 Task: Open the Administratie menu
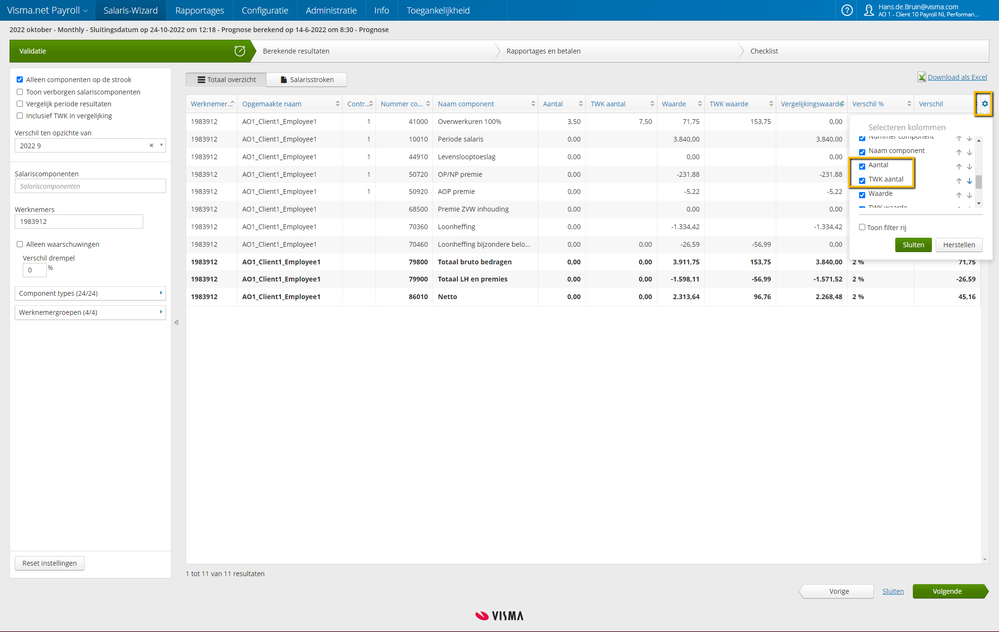[331, 10]
